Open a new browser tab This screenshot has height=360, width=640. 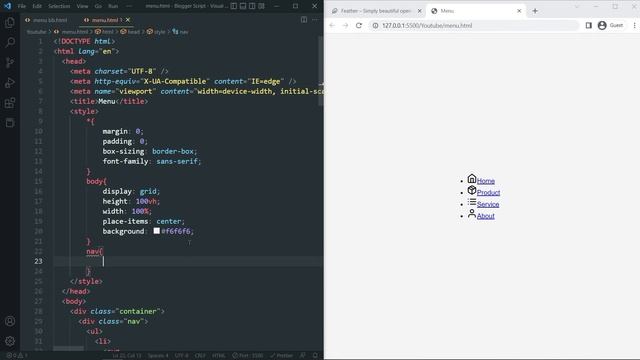tap(535, 11)
